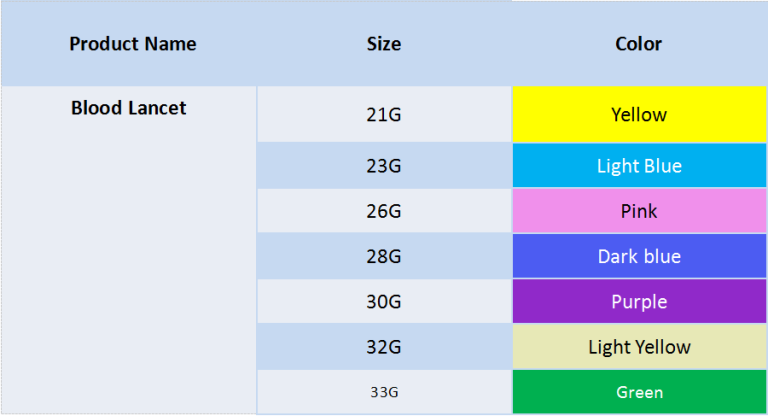This screenshot has height=416, width=768.
Task: Select the Light Blue color swatch
Action: tap(639, 166)
